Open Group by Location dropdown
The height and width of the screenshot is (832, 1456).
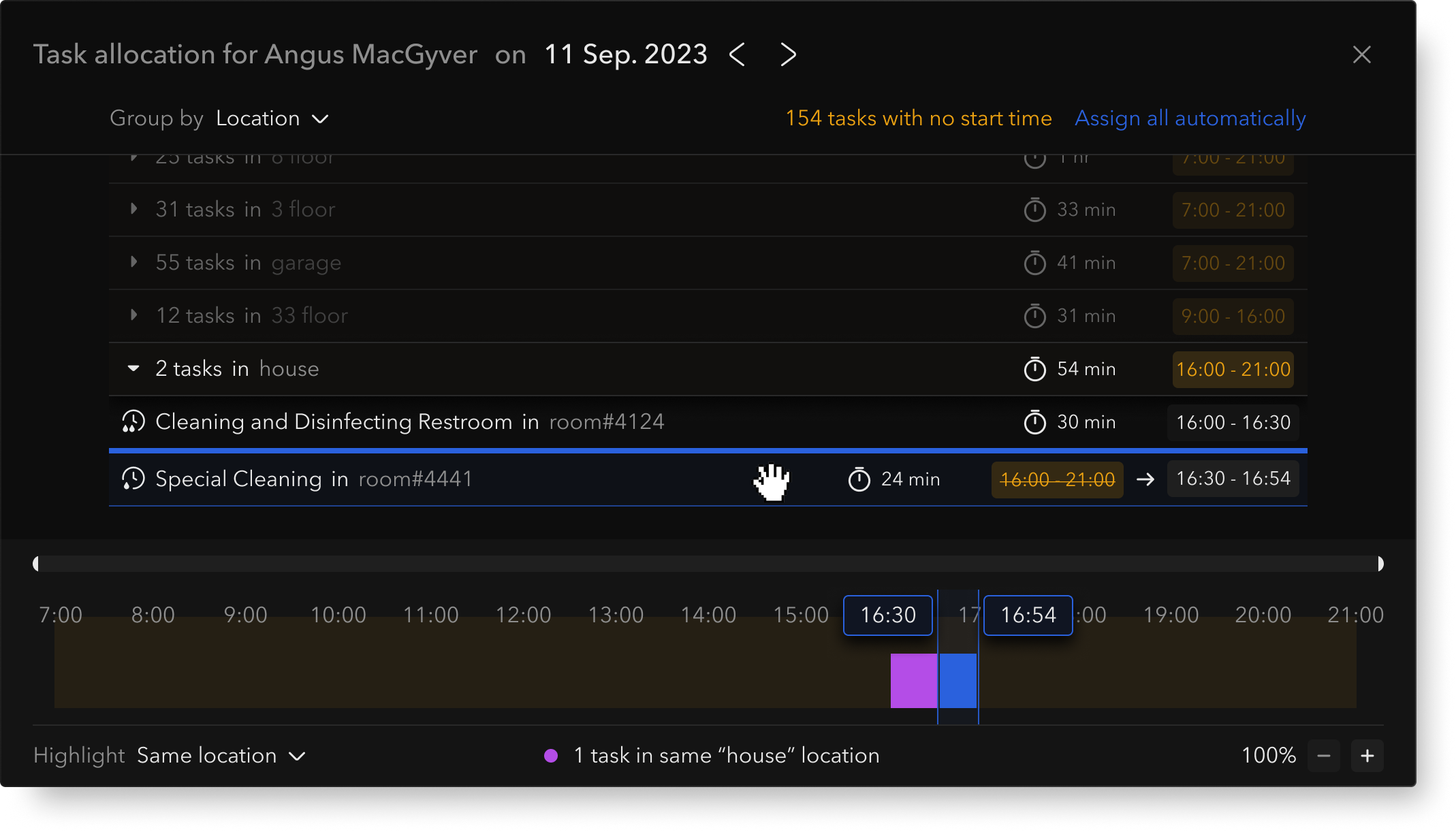tap(272, 118)
